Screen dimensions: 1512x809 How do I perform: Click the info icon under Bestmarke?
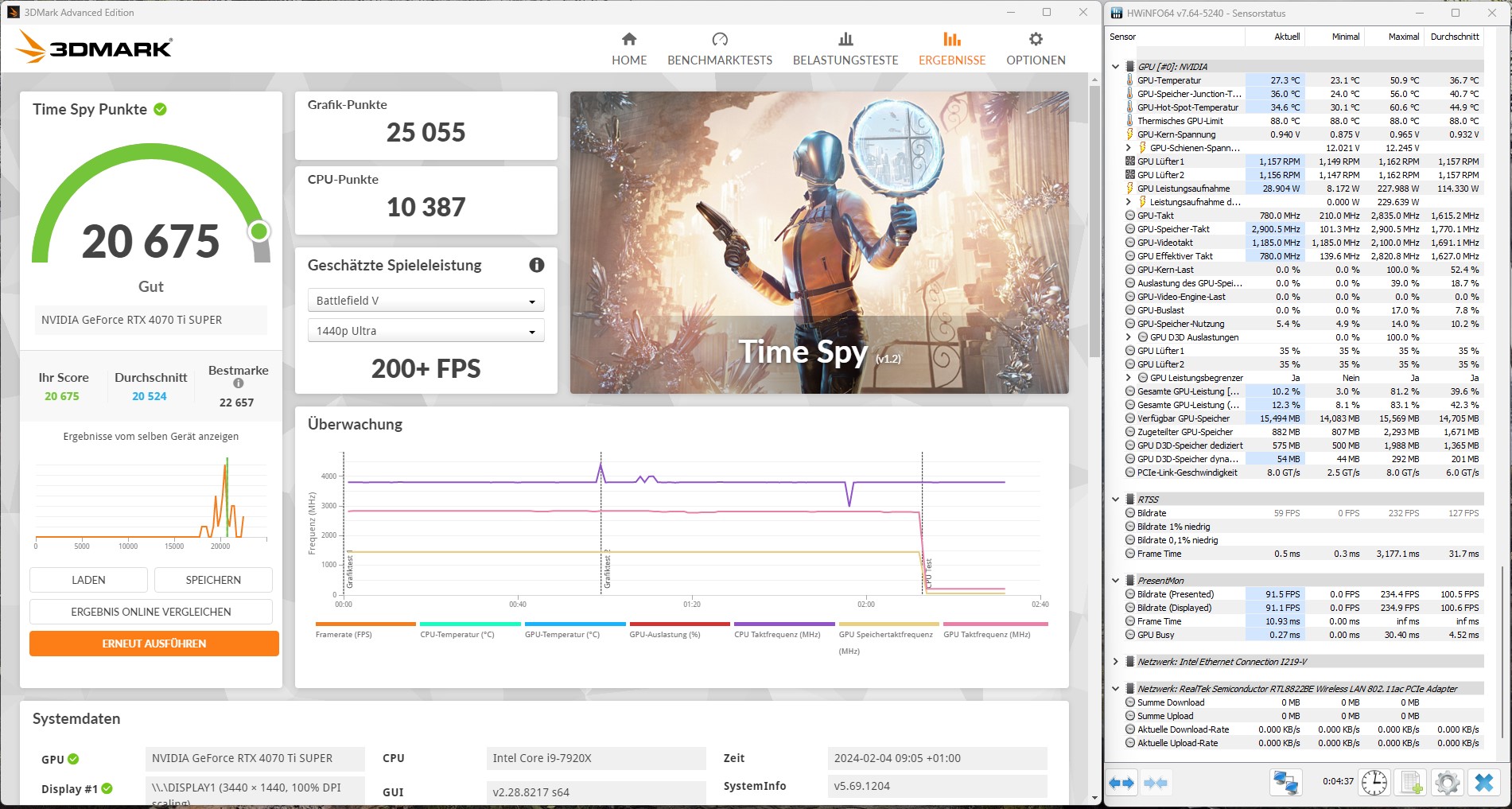[x=238, y=383]
